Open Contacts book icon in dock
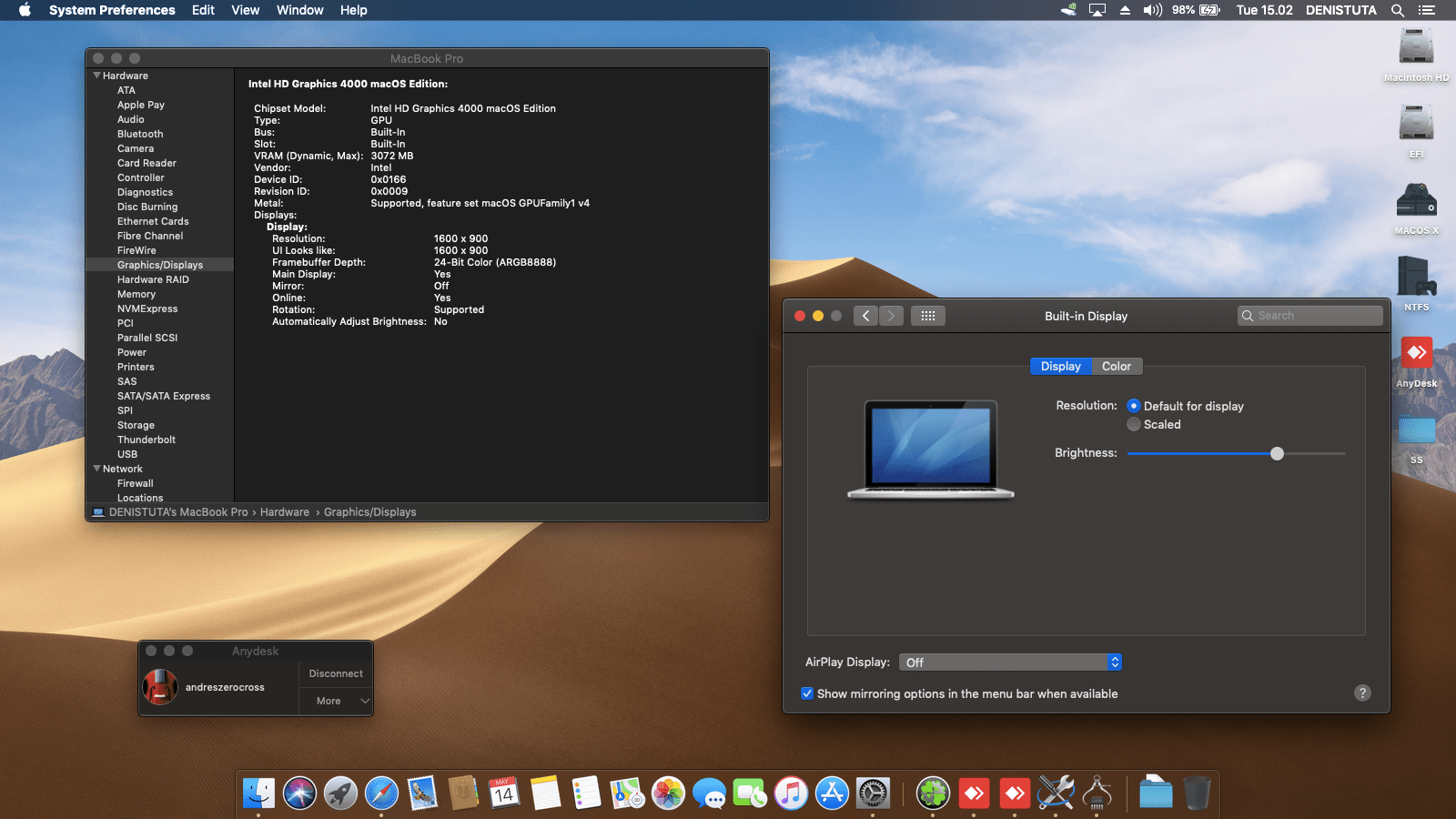 tap(463, 794)
